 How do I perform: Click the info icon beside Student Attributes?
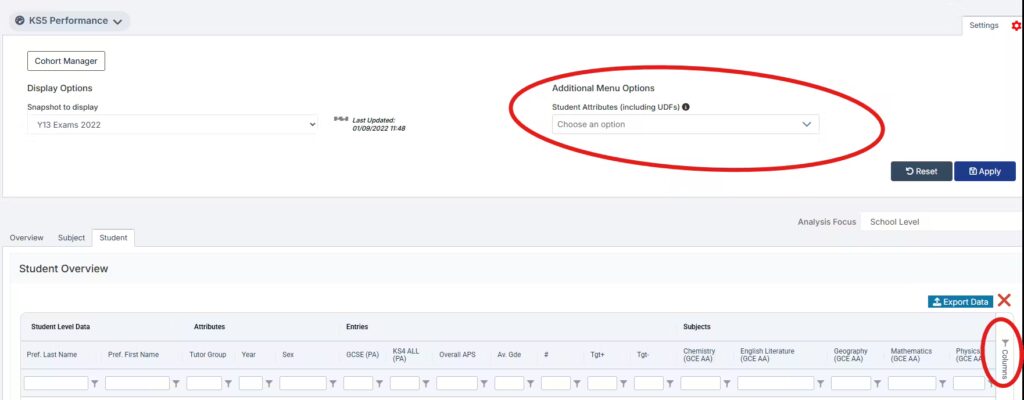[x=686, y=107]
